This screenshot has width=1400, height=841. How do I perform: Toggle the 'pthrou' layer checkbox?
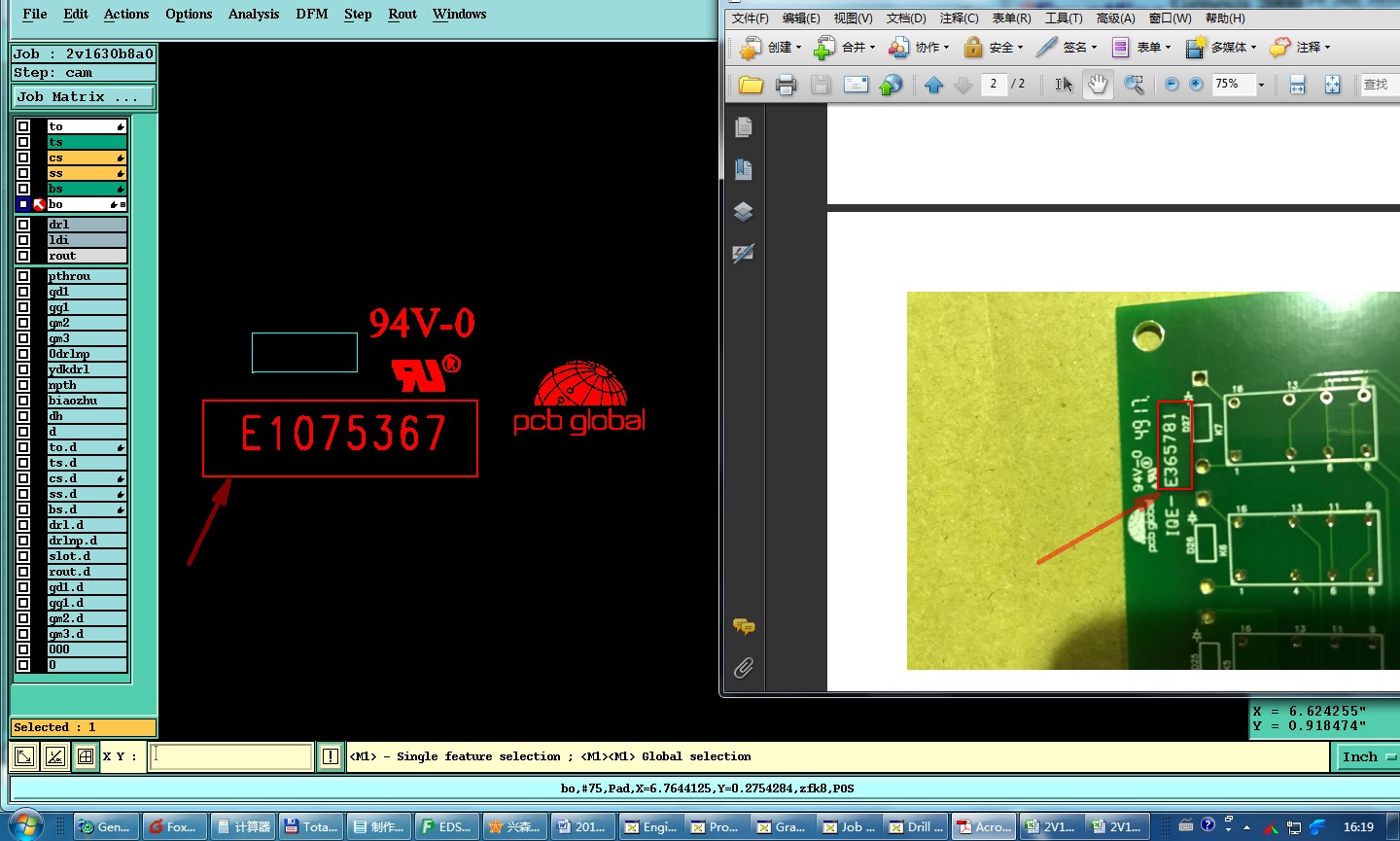pos(23,276)
